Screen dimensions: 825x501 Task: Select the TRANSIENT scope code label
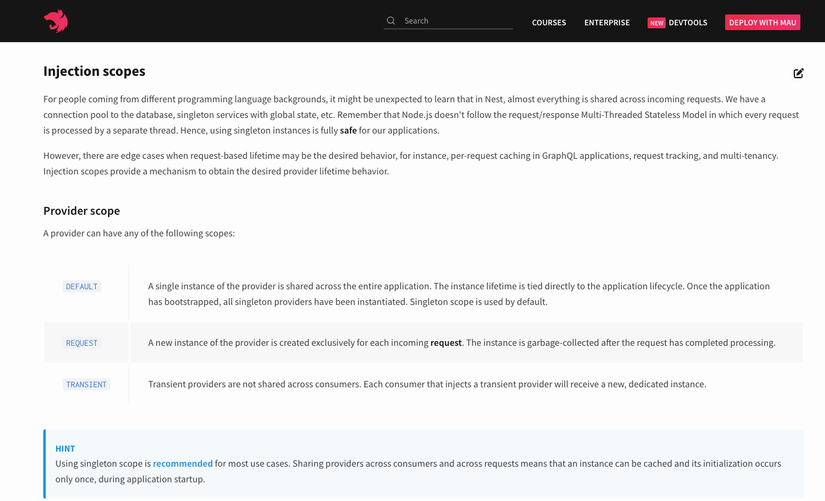click(86, 384)
